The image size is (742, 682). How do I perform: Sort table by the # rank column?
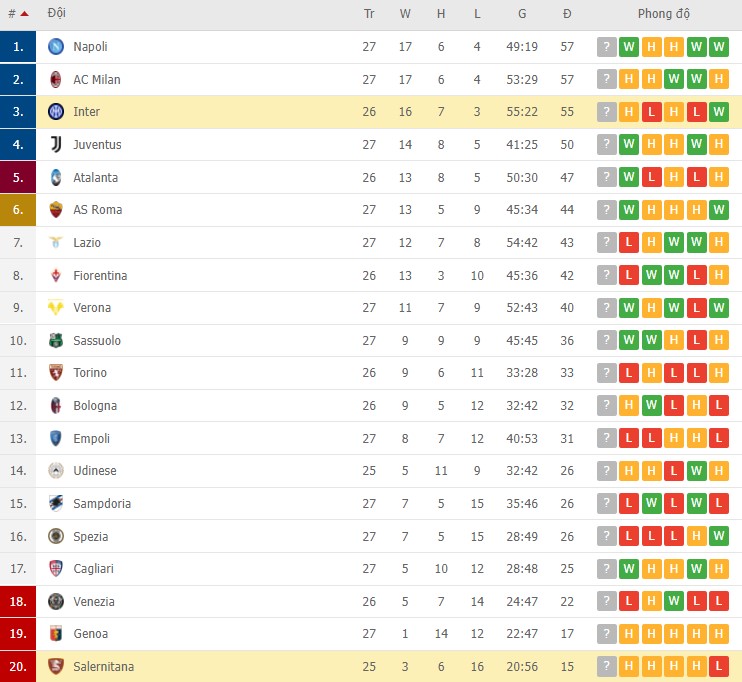pos(17,14)
